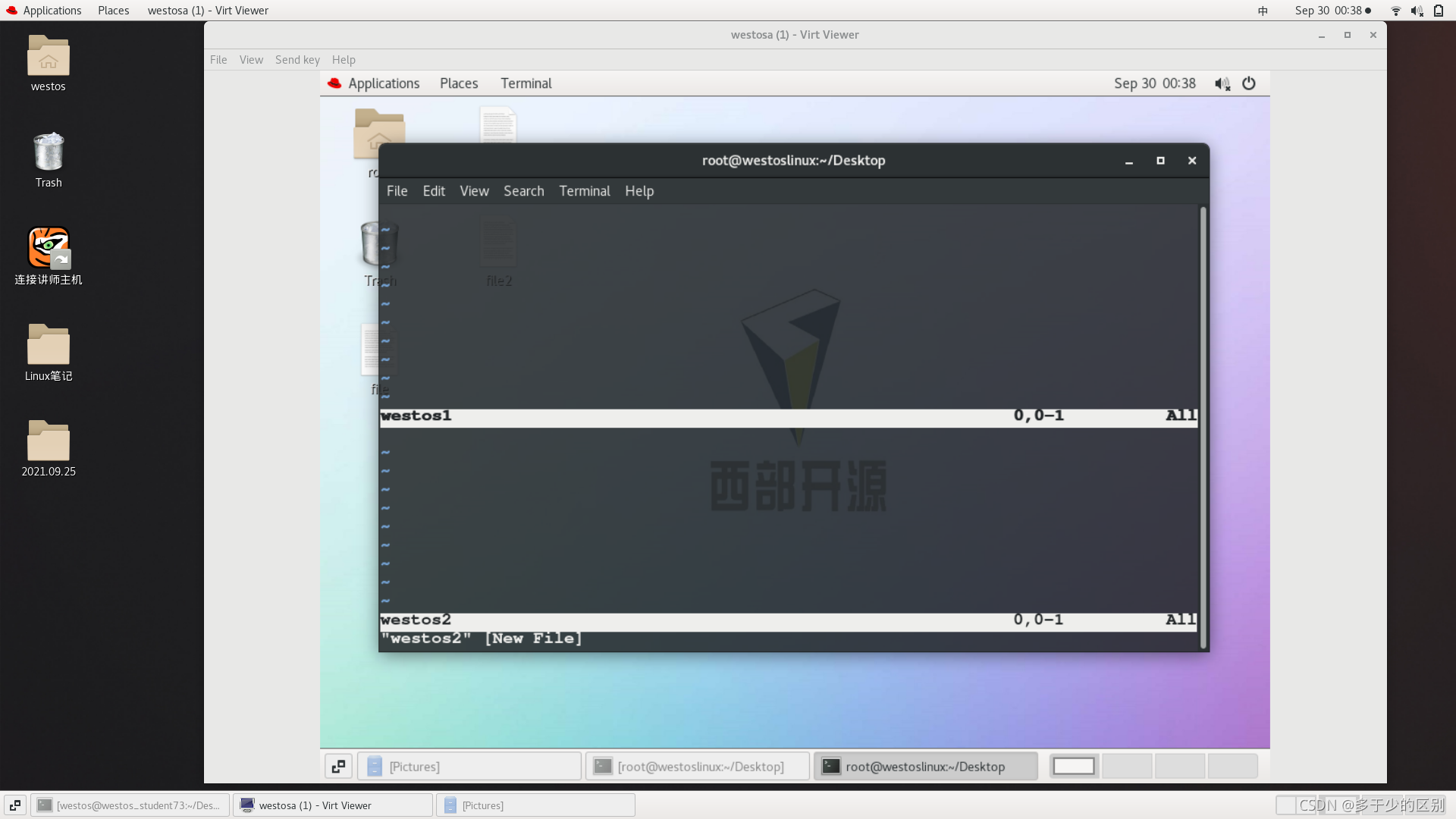Open the westos home folder icon
The height and width of the screenshot is (819, 1456).
(x=48, y=57)
